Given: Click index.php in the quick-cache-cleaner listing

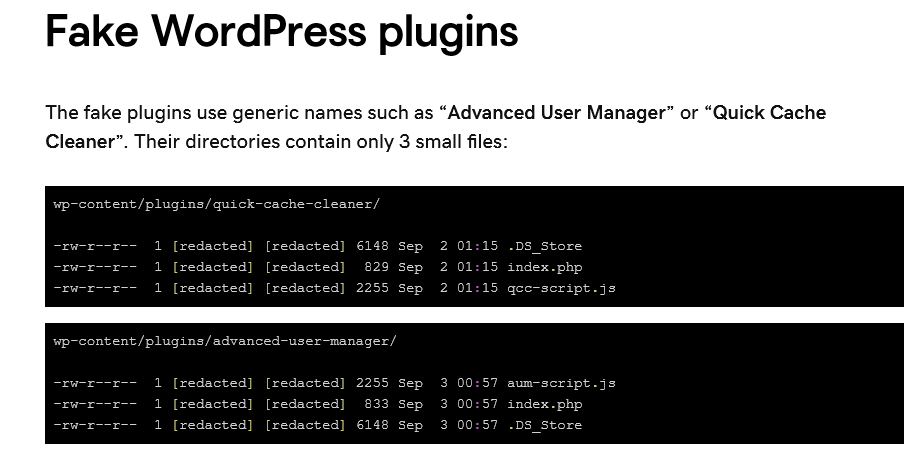Looking at the screenshot, I should click(544, 267).
